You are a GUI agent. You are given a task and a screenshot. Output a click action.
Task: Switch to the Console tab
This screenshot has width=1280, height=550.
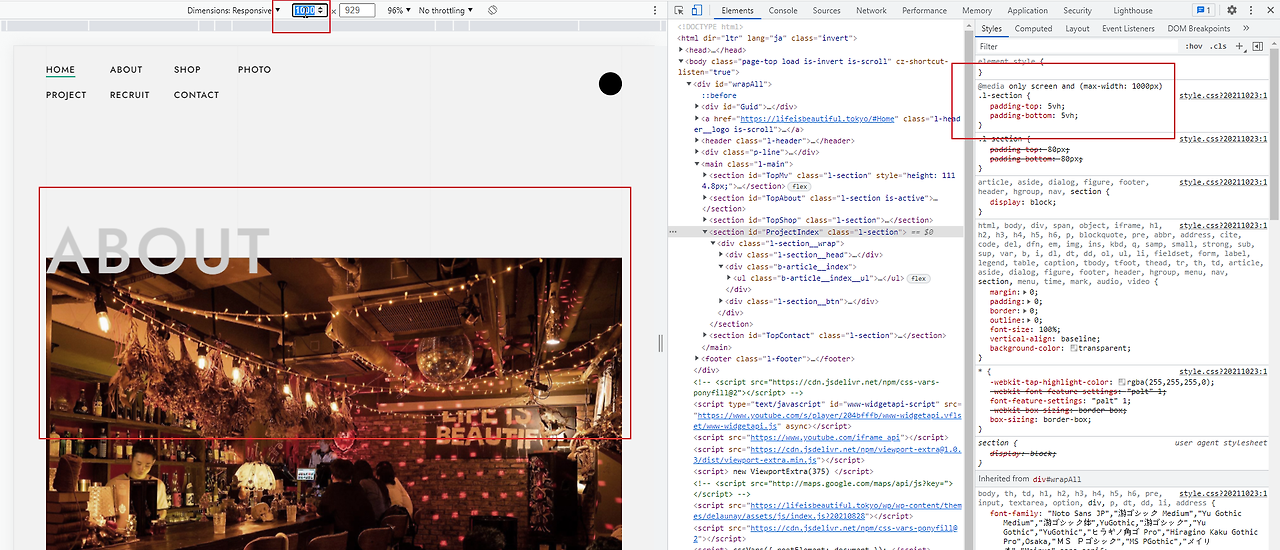(x=783, y=10)
